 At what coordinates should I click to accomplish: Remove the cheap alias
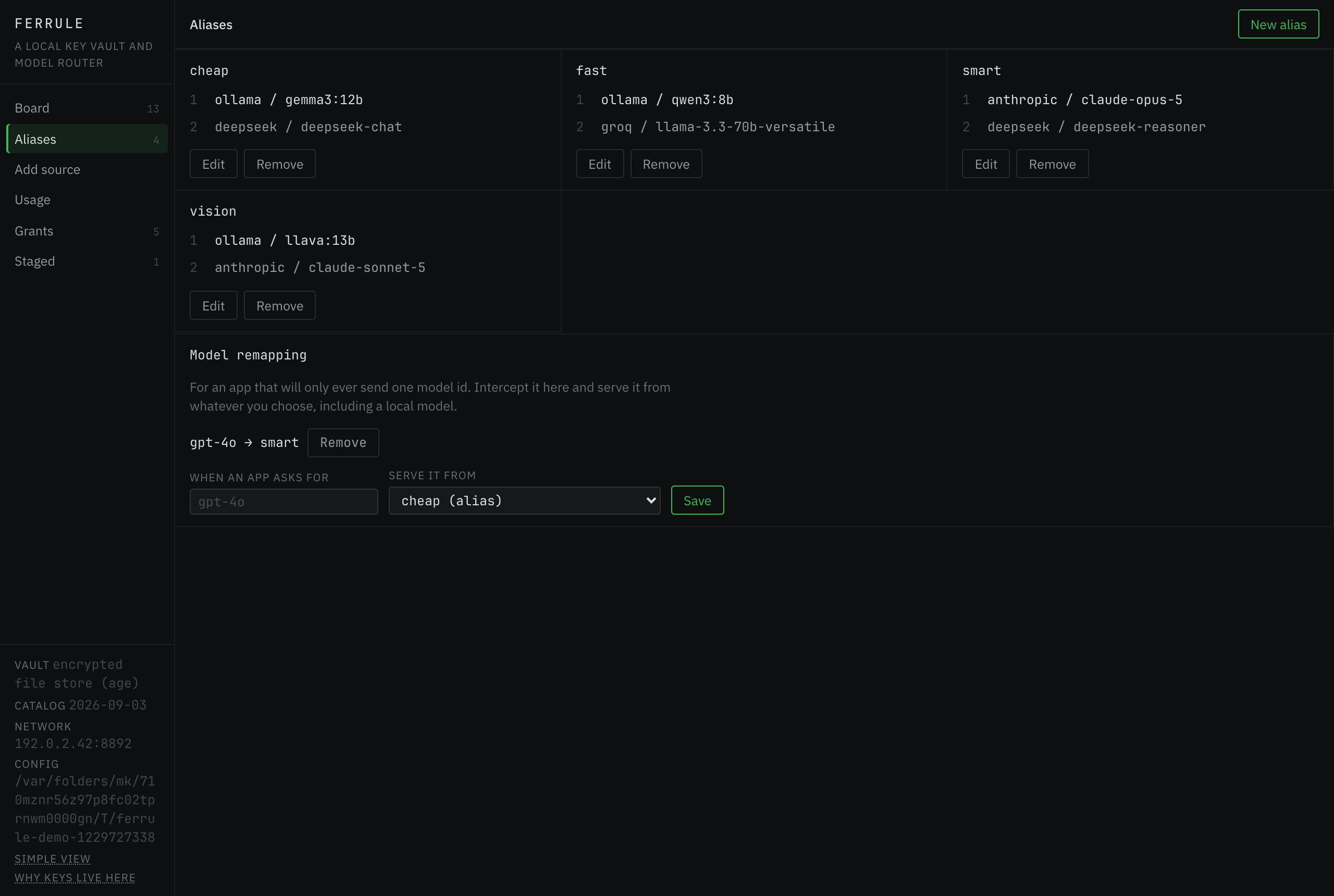tap(279, 164)
